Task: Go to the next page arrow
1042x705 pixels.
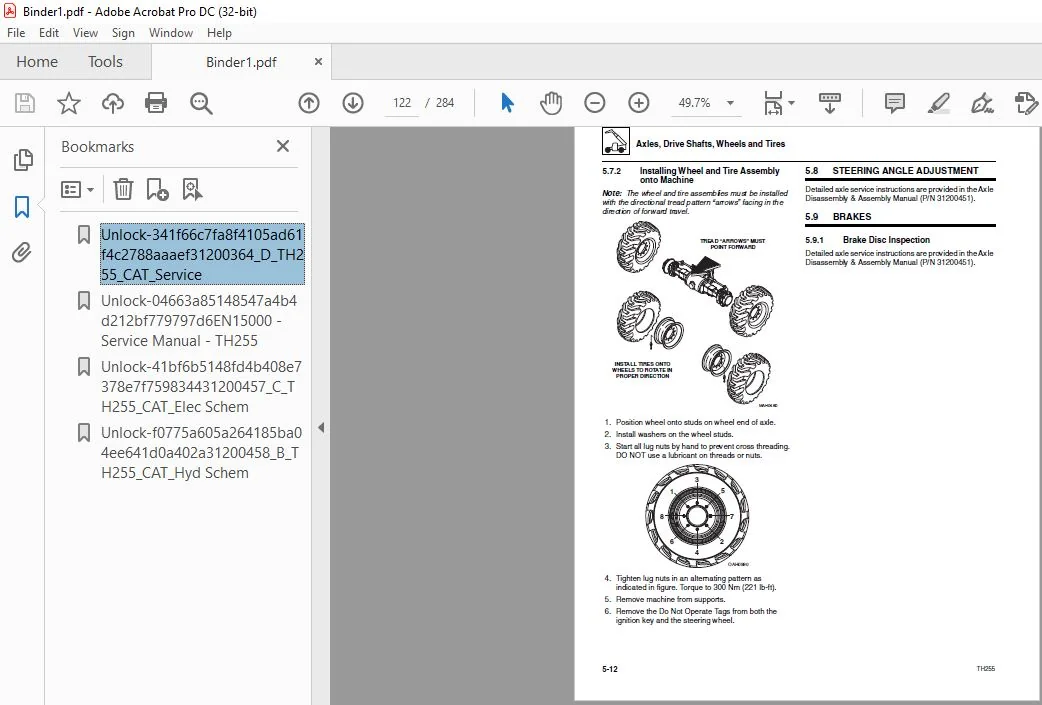Action: (x=353, y=103)
